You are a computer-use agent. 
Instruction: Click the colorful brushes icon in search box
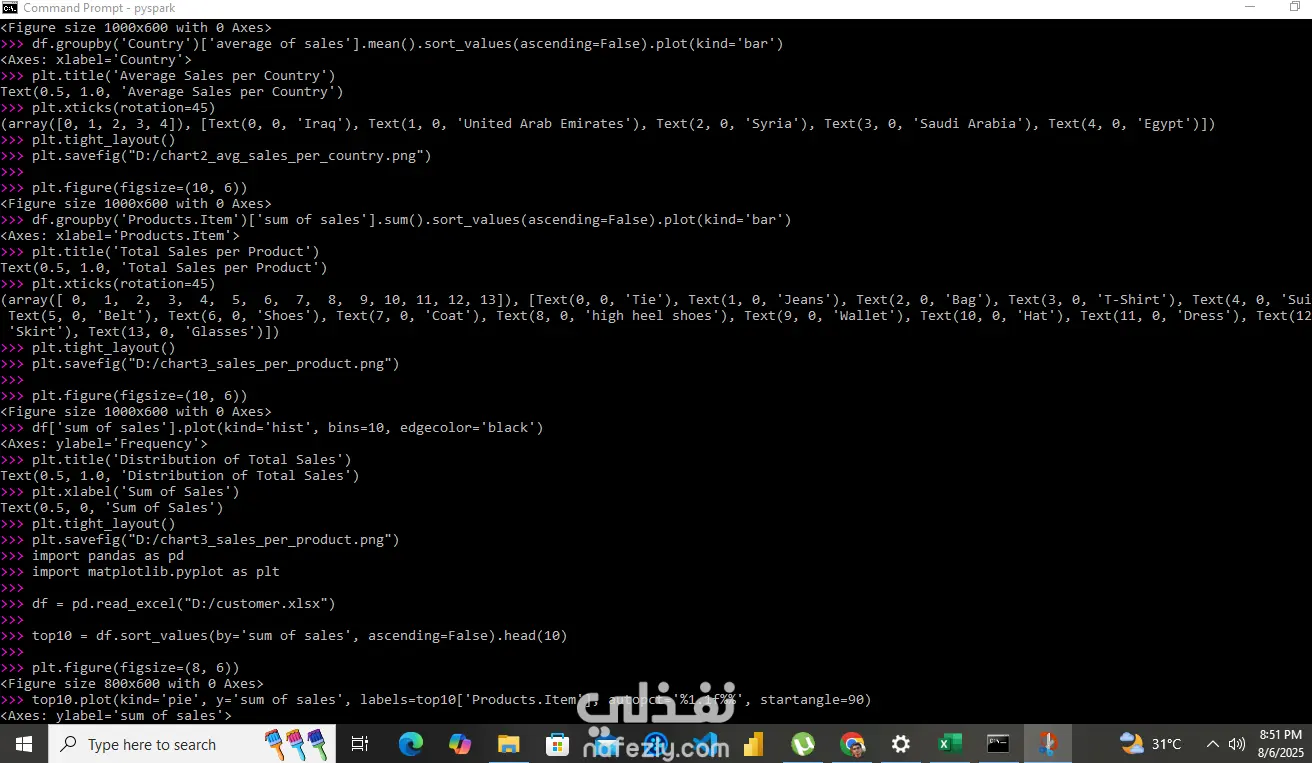[x=296, y=744]
